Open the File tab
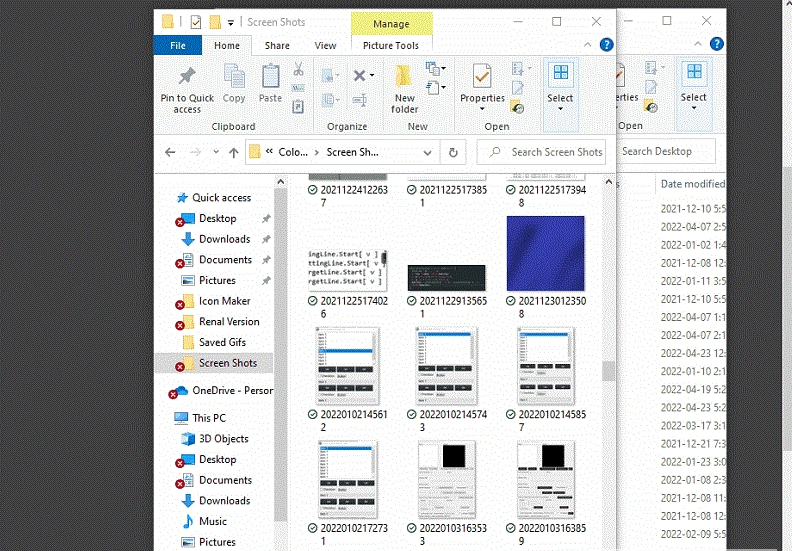The image size is (792, 551). pyautogui.click(x=178, y=45)
